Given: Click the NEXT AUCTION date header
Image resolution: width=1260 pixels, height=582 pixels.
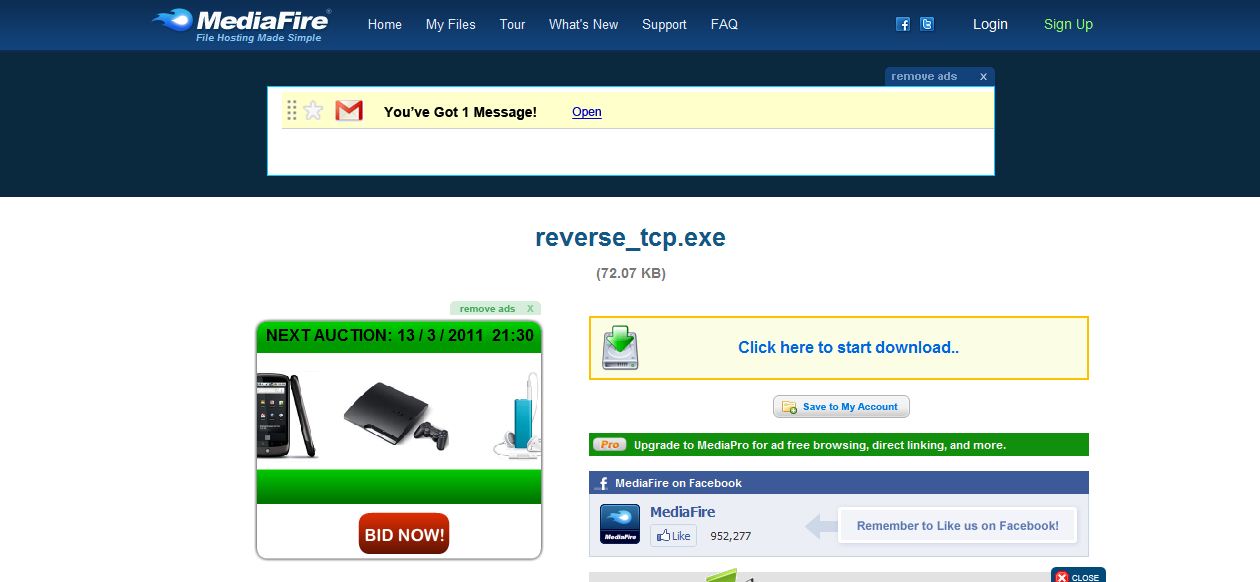Looking at the screenshot, I should [399, 336].
